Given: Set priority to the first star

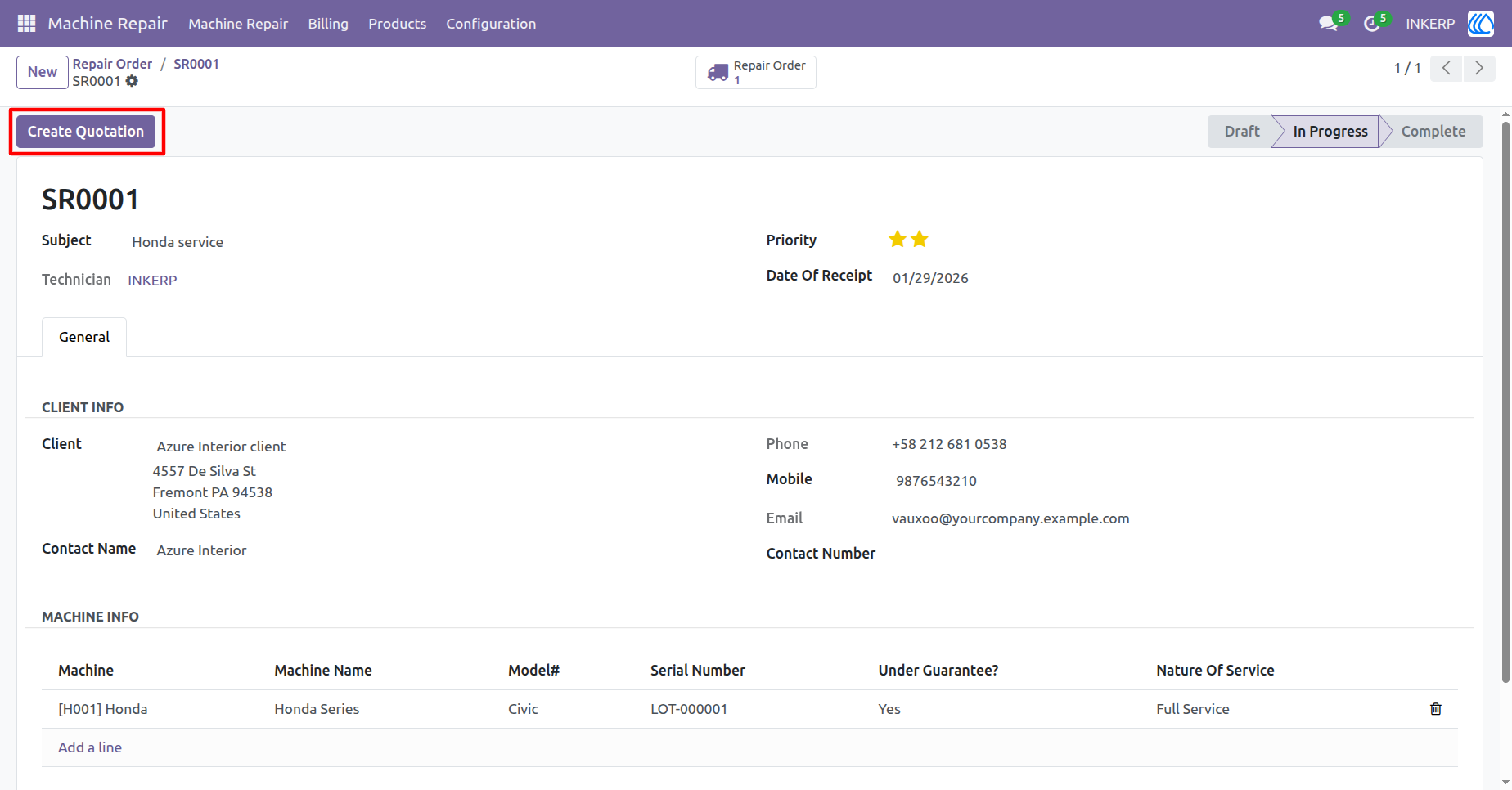Looking at the screenshot, I should coord(898,239).
